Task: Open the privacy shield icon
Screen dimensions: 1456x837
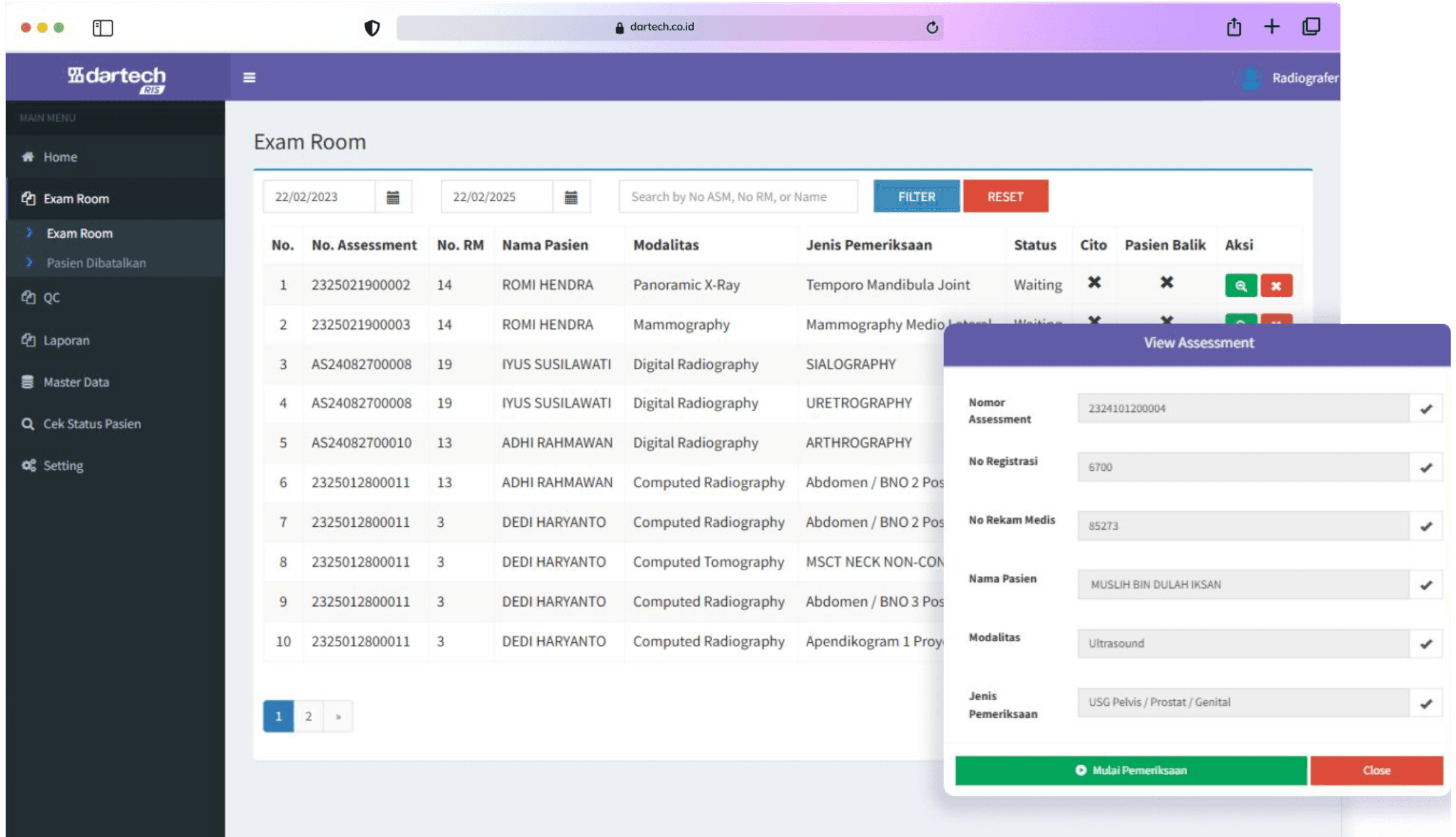Action: [x=372, y=28]
